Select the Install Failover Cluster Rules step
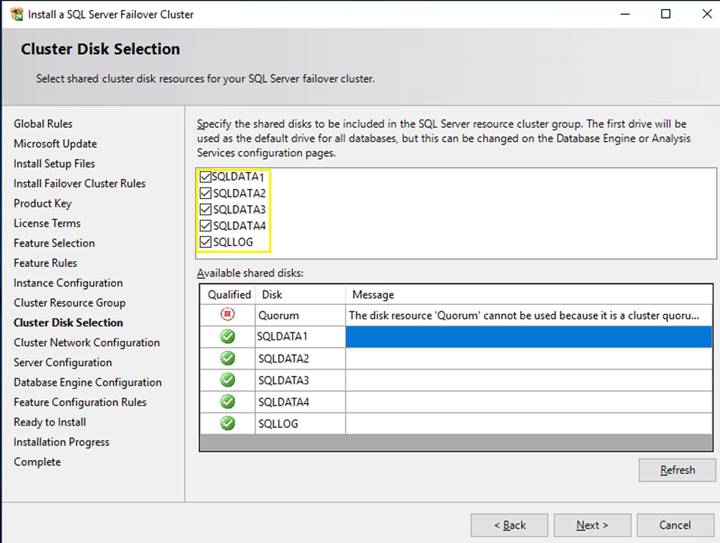The image size is (720, 543). click(79, 184)
